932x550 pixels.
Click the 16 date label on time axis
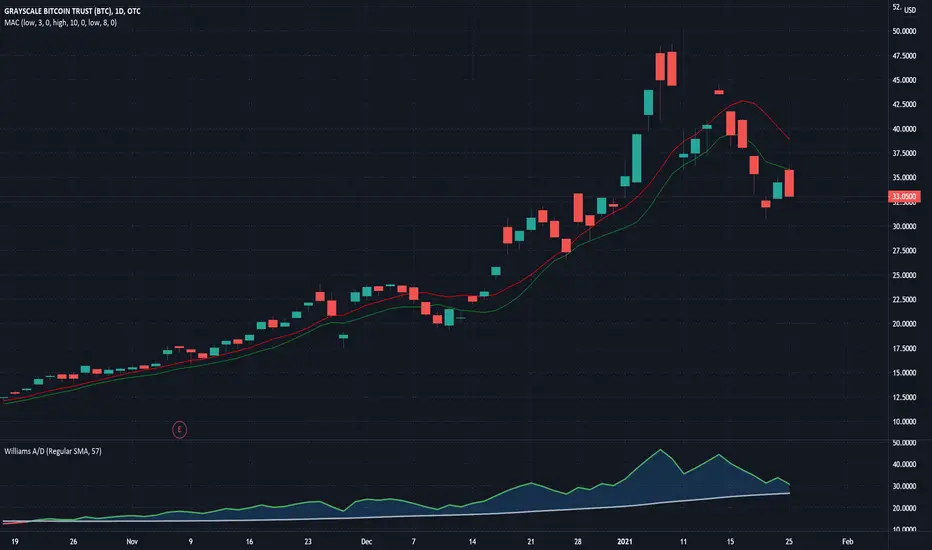[249, 541]
